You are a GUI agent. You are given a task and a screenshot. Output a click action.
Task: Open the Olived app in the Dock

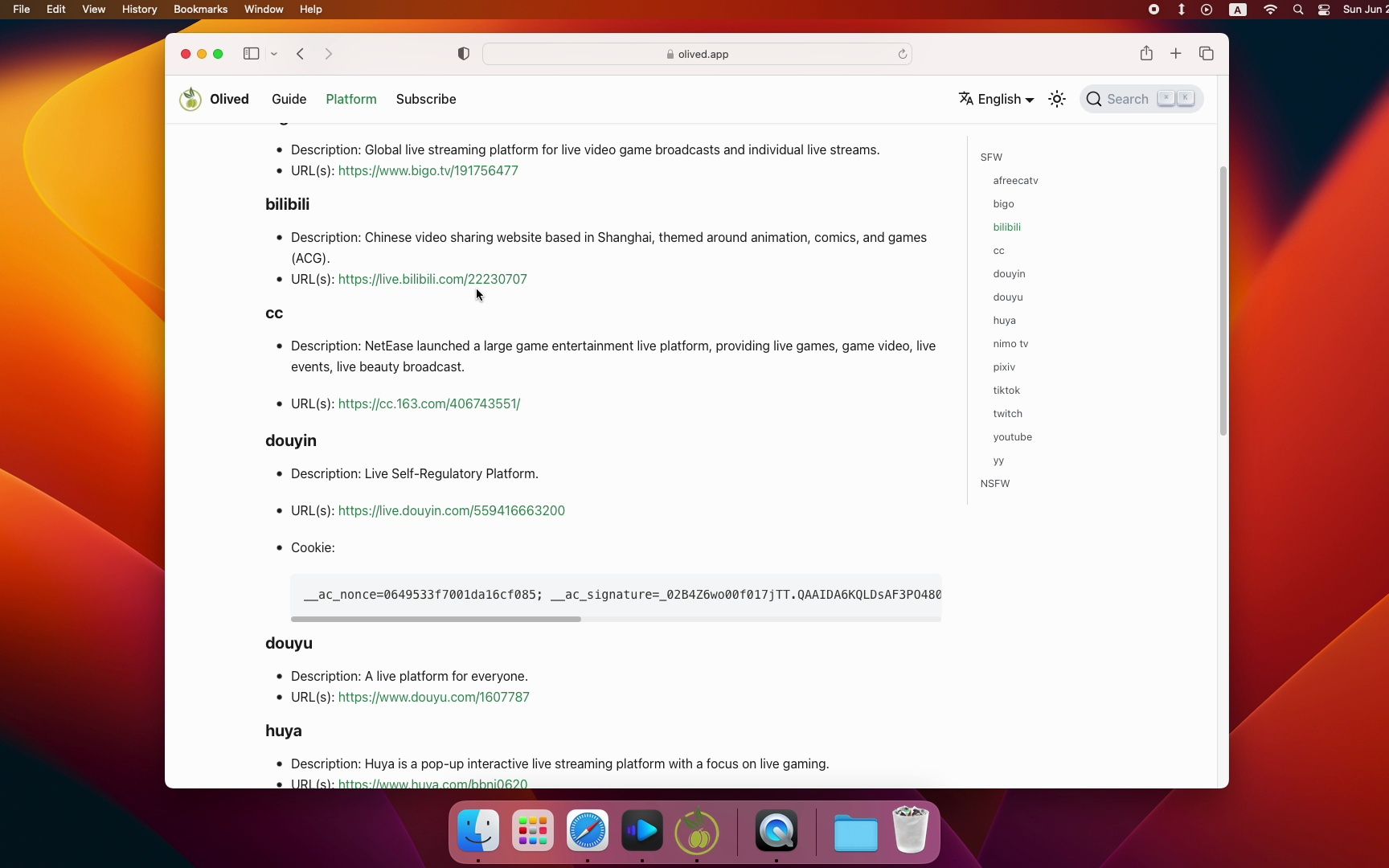(x=697, y=831)
